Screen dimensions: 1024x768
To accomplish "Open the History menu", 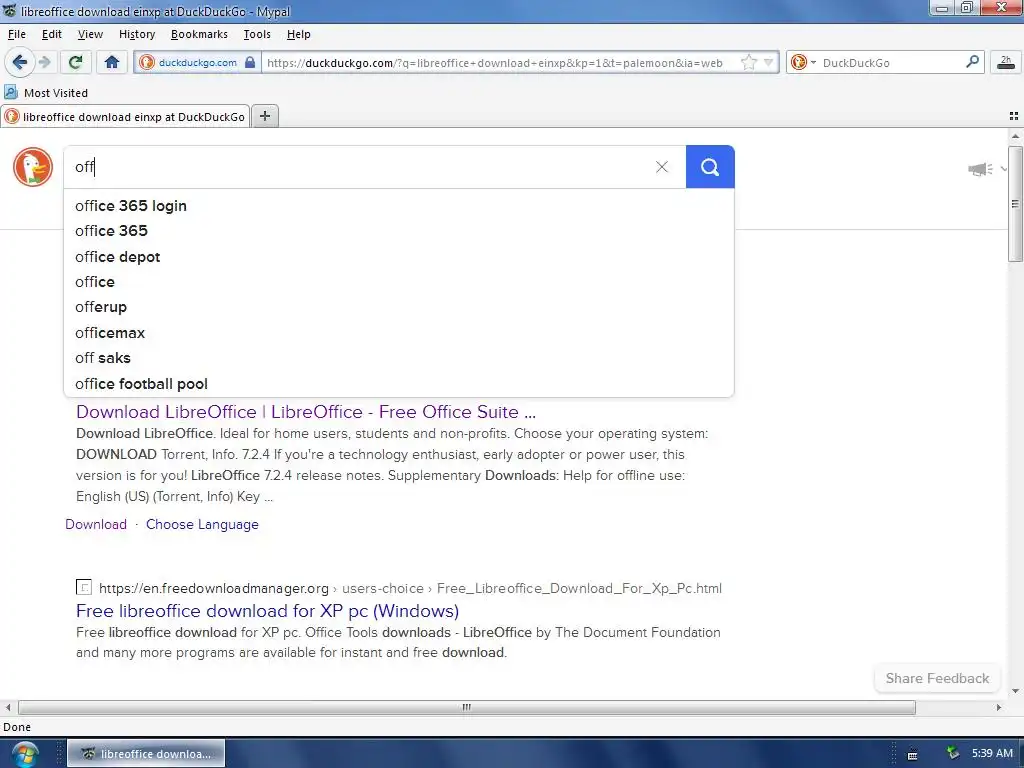I will pos(136,34).
